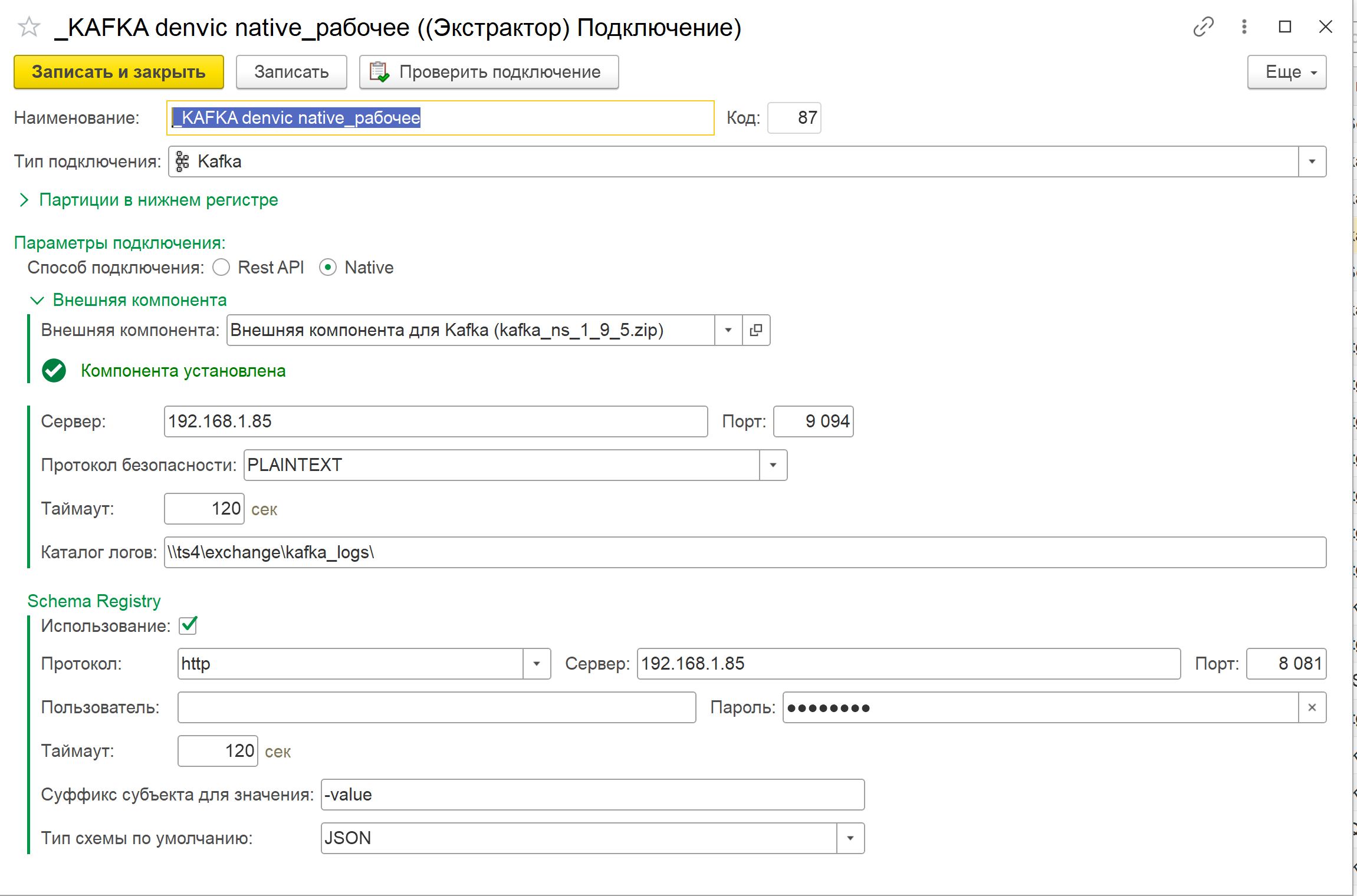The width and height of the screenshot is (1357, 896).
Task: Click the Пользователь field
Action: (x=437, y=707)
